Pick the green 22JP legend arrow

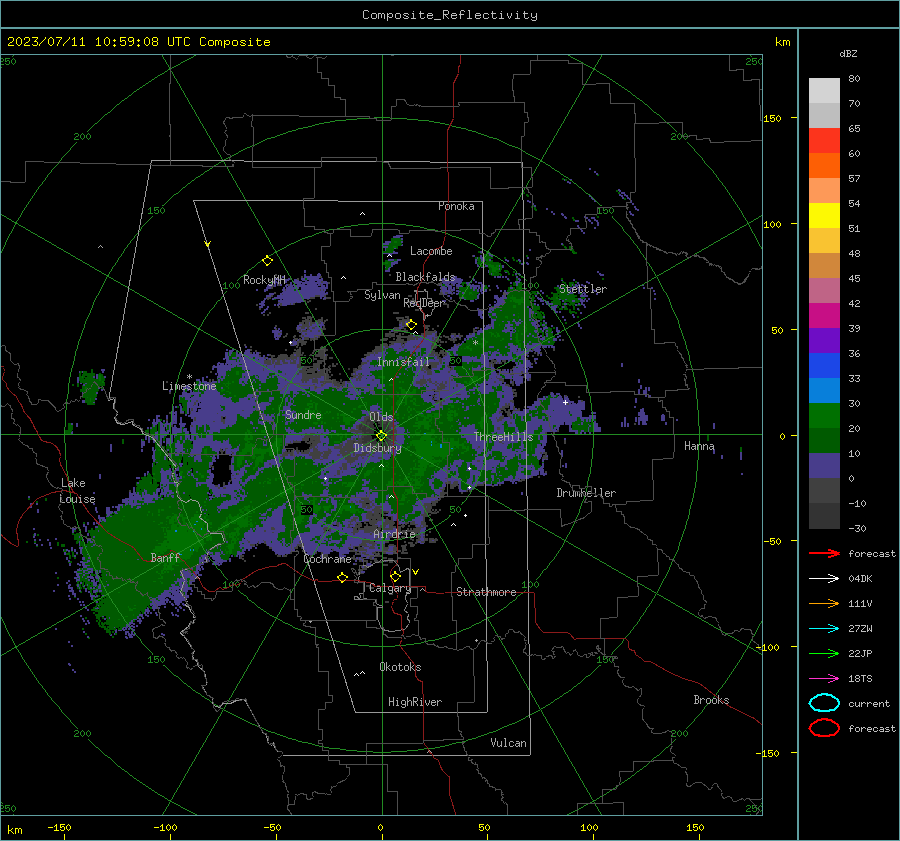pyautogui.click(x=824, y=653)
